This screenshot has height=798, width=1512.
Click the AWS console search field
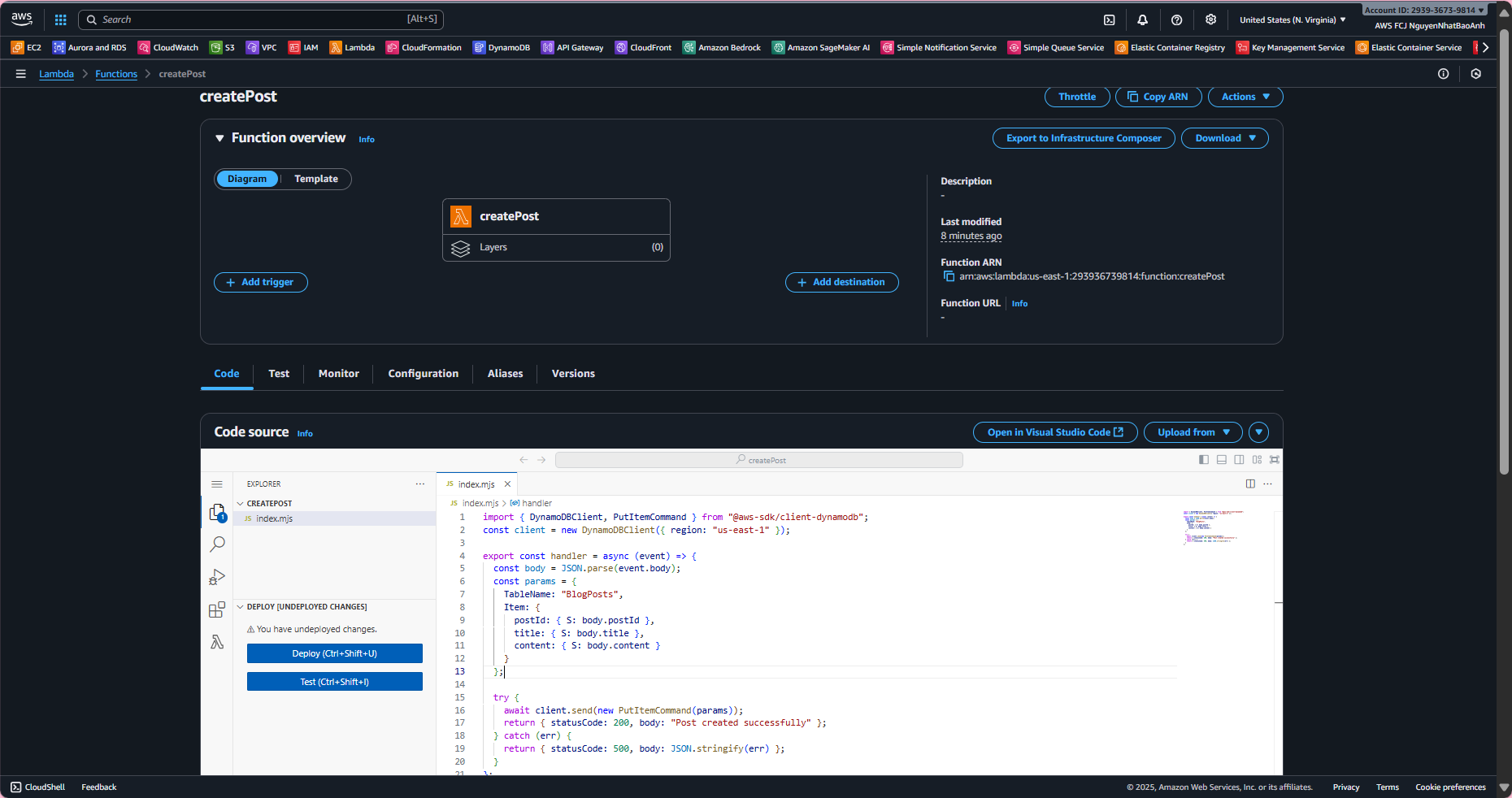click(260, 20)
